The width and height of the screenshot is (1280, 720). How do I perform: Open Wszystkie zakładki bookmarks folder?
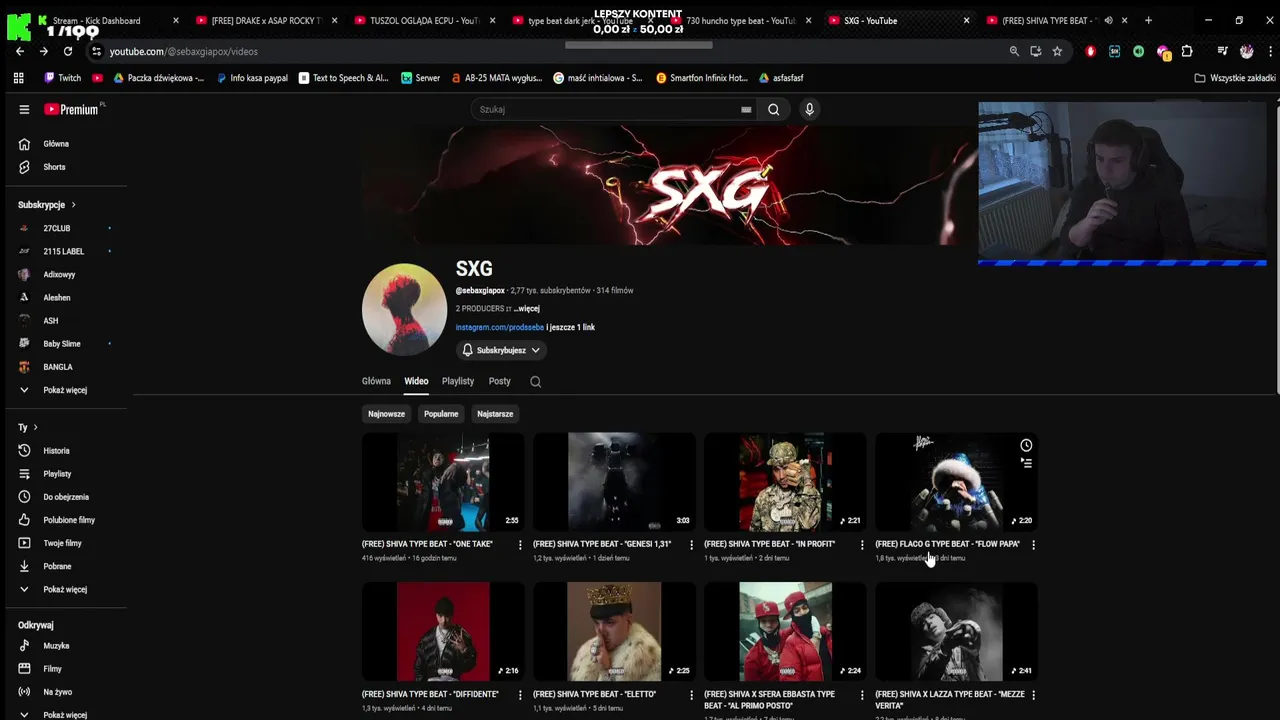click(x=1235, y=78)
